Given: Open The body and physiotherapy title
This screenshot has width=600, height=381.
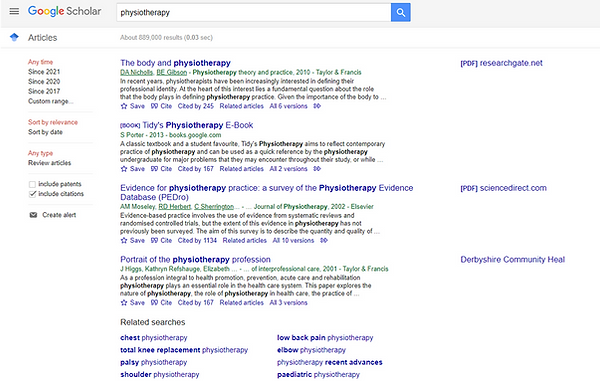Looking at the screenshot, I should tap(175, 63).
